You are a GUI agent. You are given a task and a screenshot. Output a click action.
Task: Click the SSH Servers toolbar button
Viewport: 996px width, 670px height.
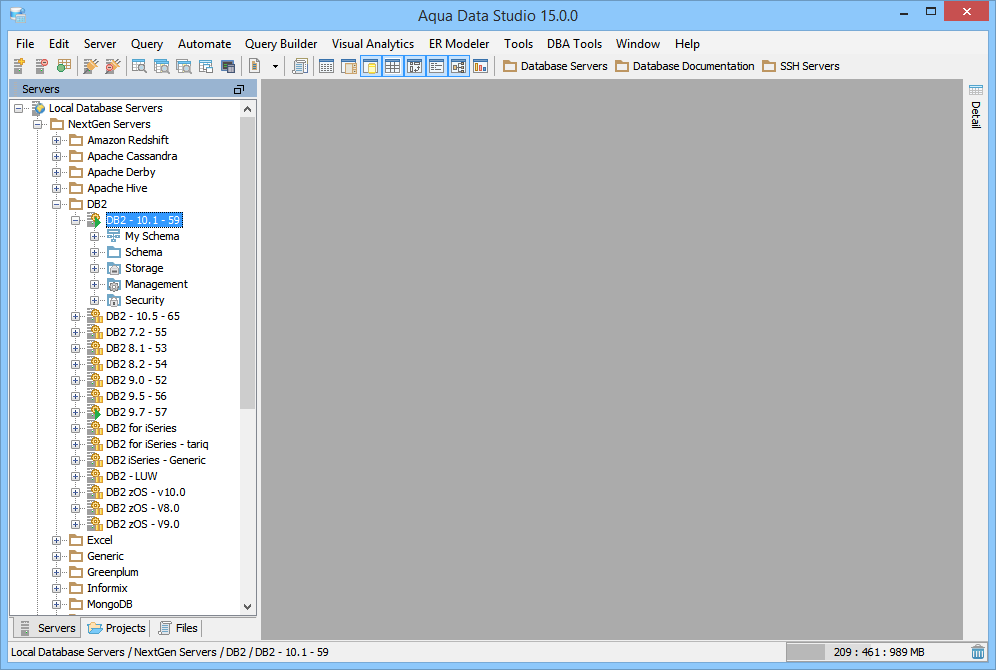coord(801,66)
